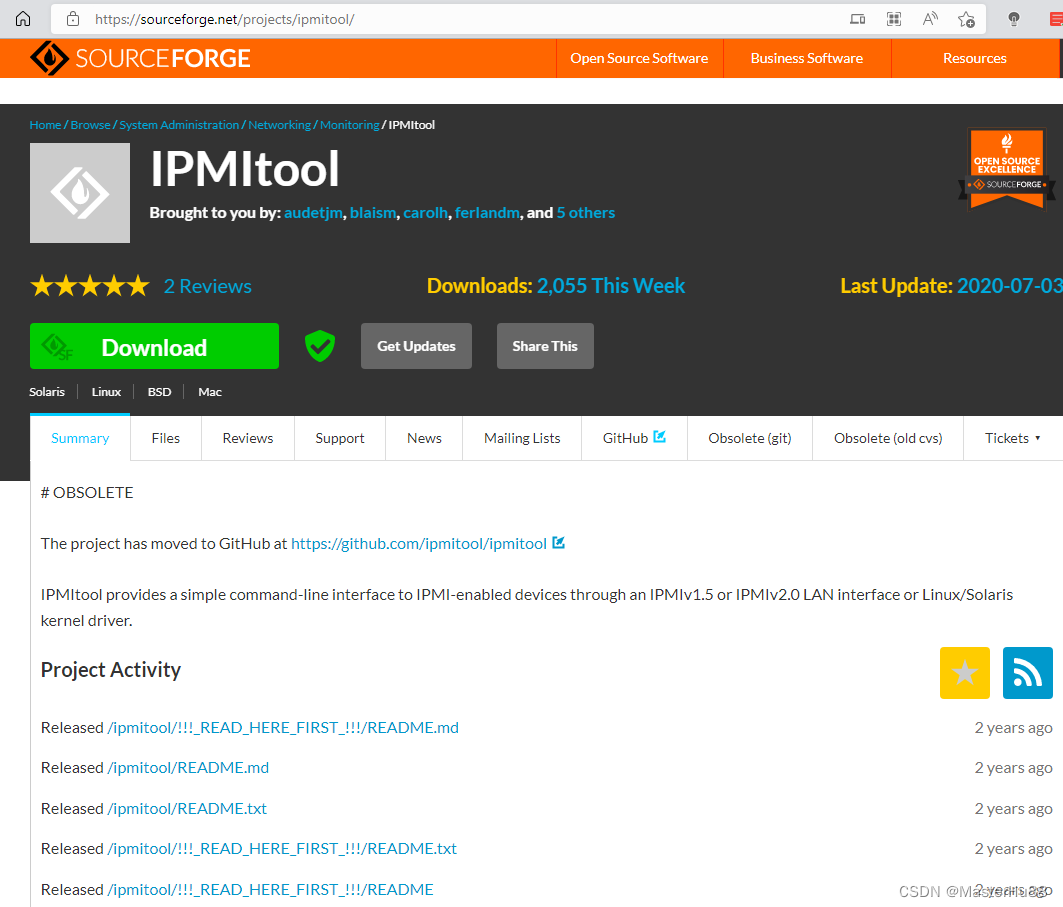
Task: Open the Business Software menu
Action: pyautogui.click(x=807, y=58)
